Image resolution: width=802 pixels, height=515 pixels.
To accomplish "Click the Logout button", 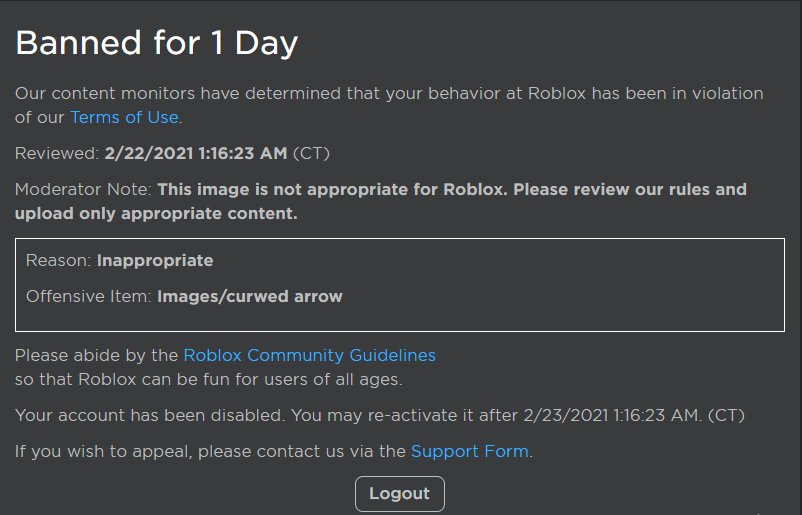I will tap(399, 493).
